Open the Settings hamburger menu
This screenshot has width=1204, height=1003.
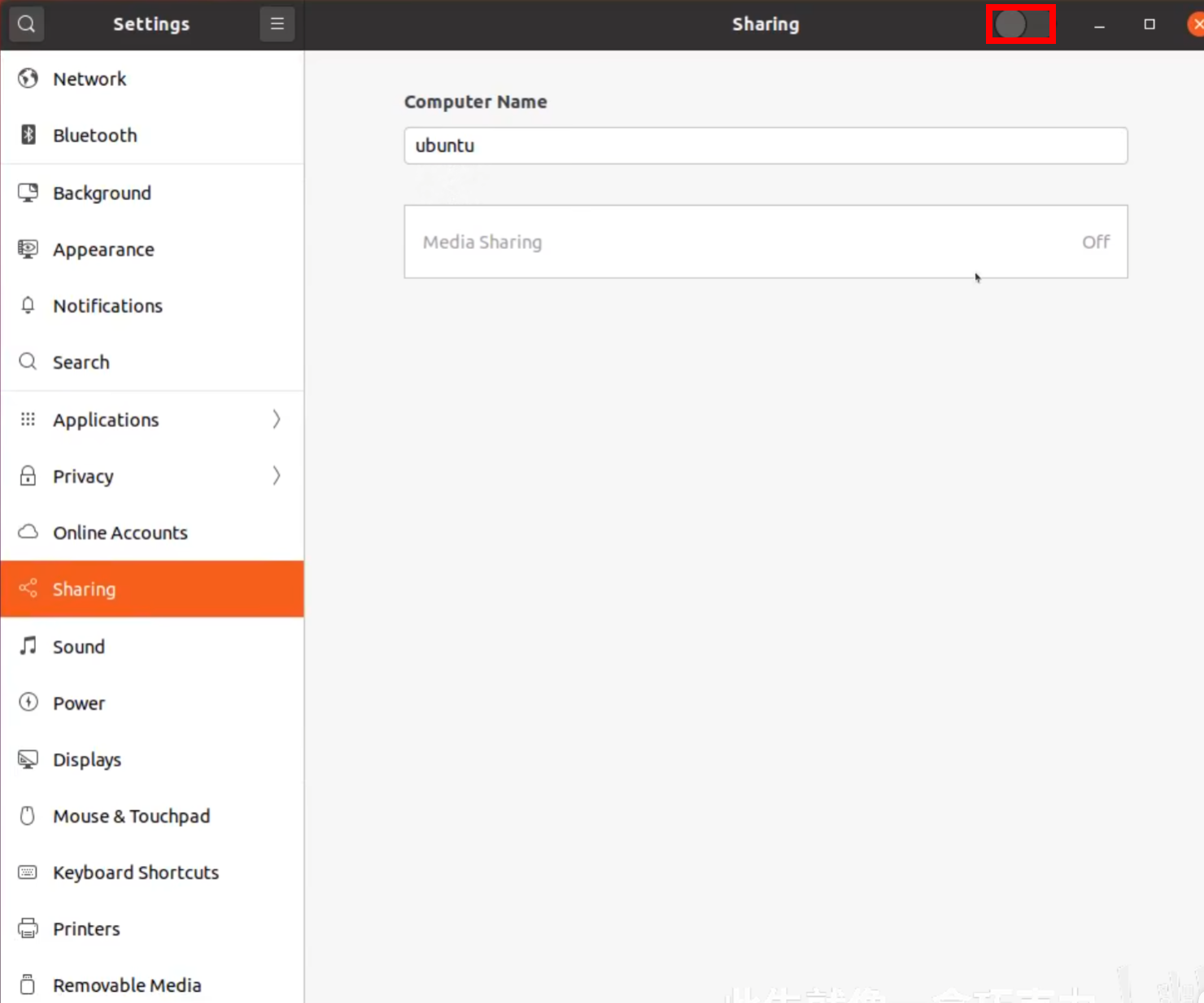click(277, 24)
